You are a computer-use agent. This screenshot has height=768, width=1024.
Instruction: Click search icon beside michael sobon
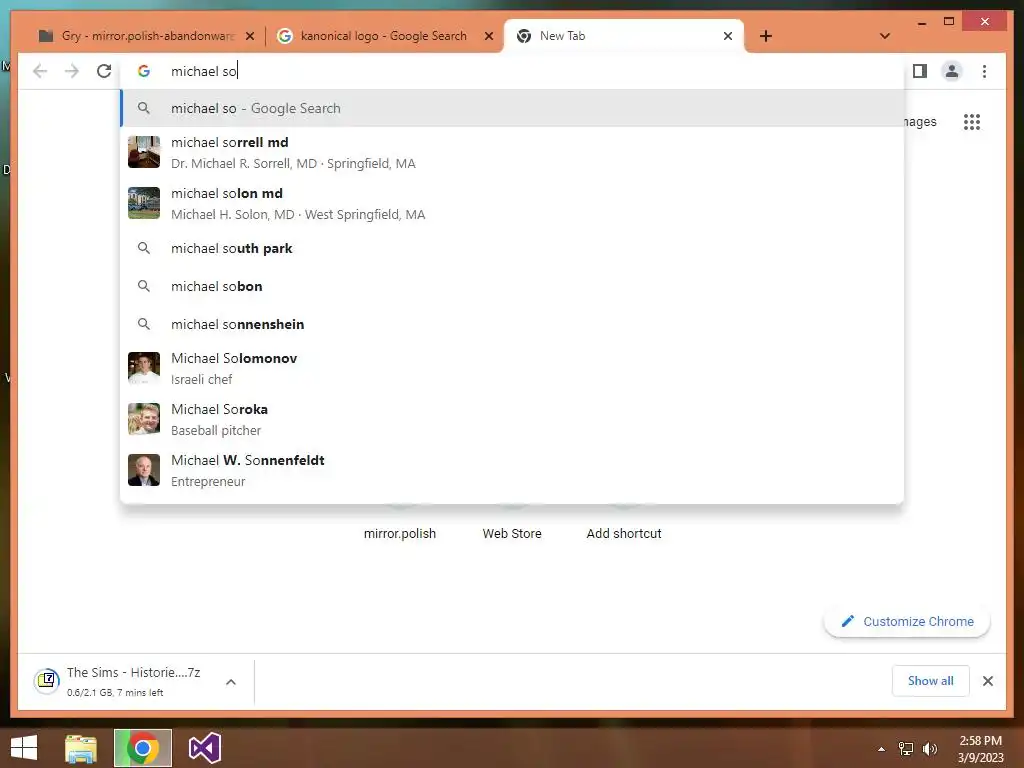[144, 286]
